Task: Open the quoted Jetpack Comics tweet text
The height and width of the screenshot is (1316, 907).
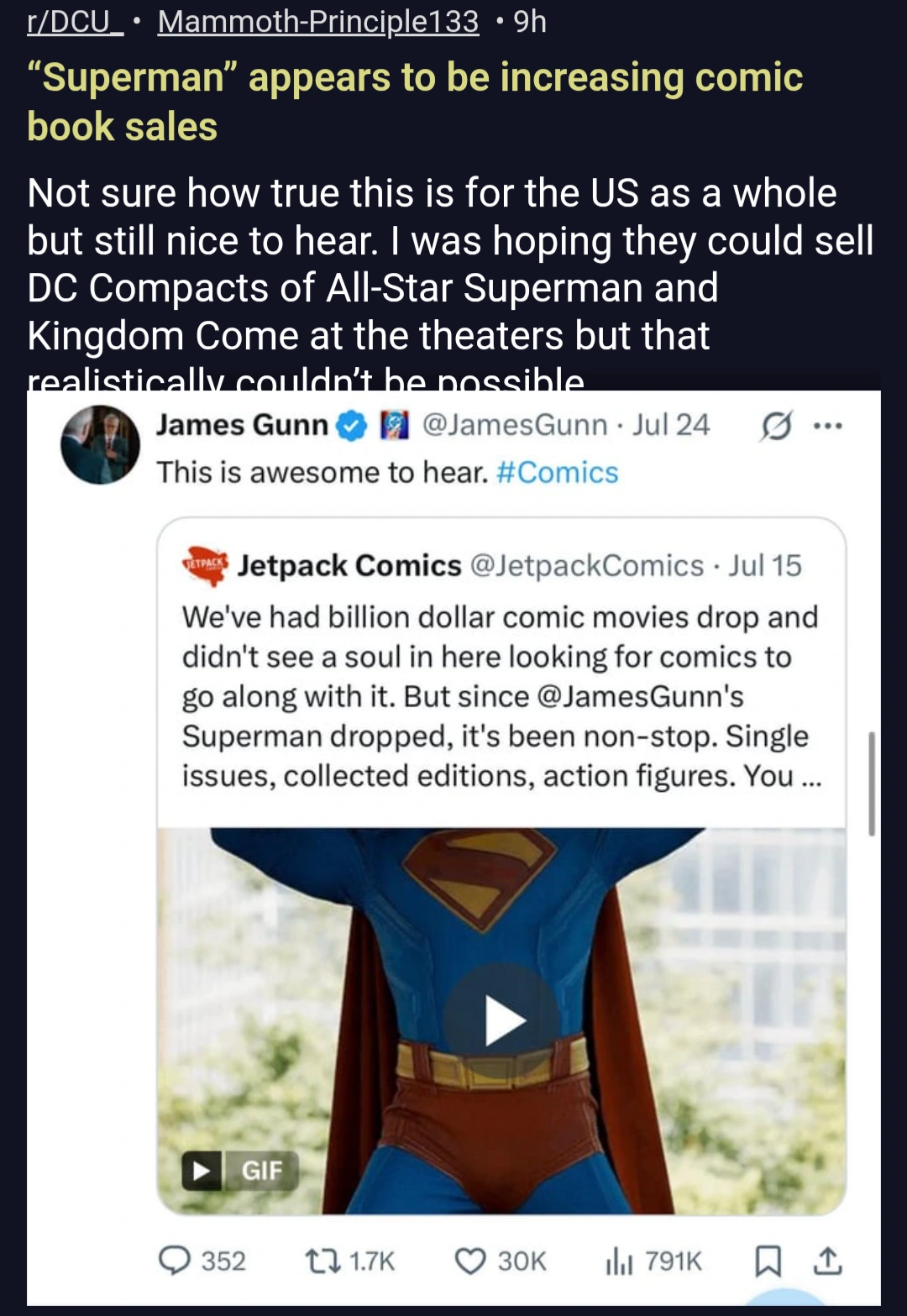Action: pos(501,696)
